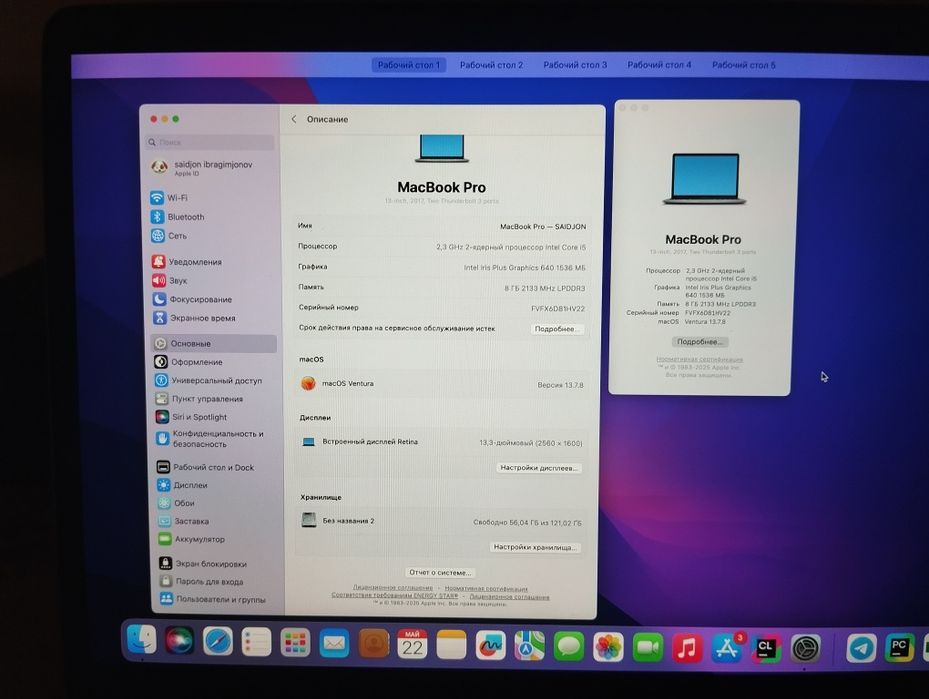Launch Siri from the Dock
The image size is (929, 699).
click(x=179, y=640)
